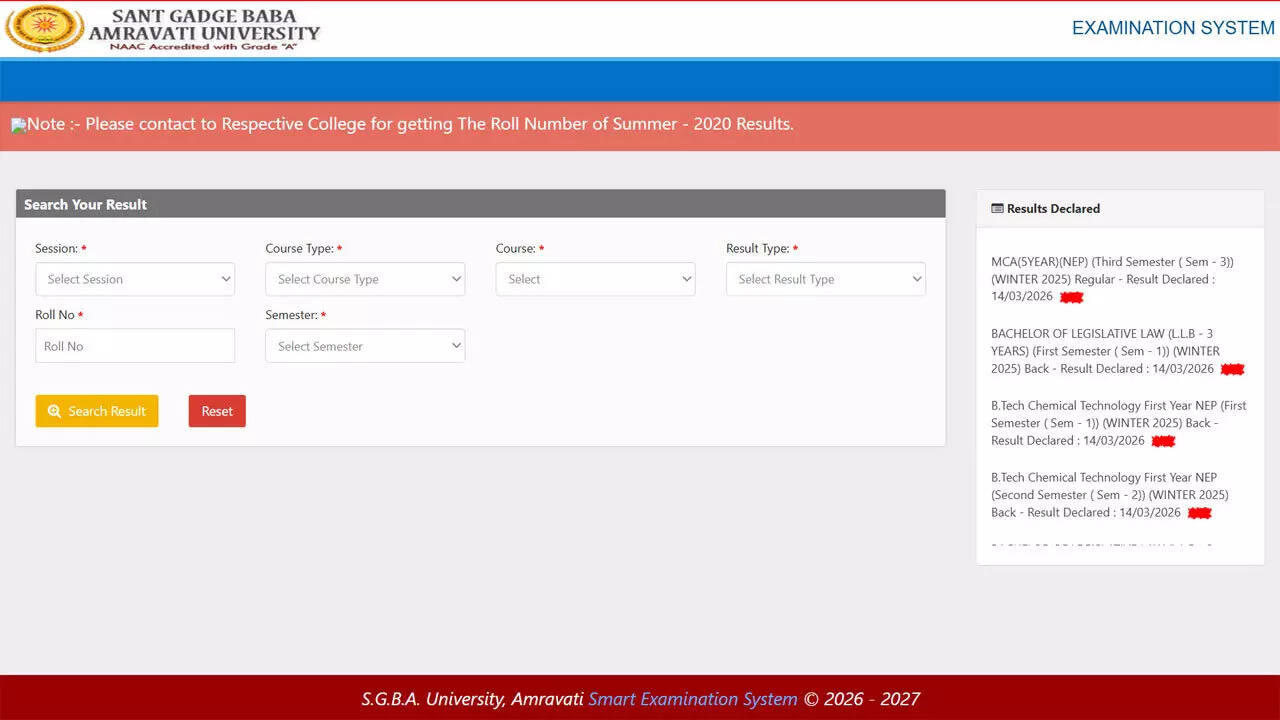1280x720 pixels.
Task: Open the Smart Examination System footer link
Action: click(693, 698)
